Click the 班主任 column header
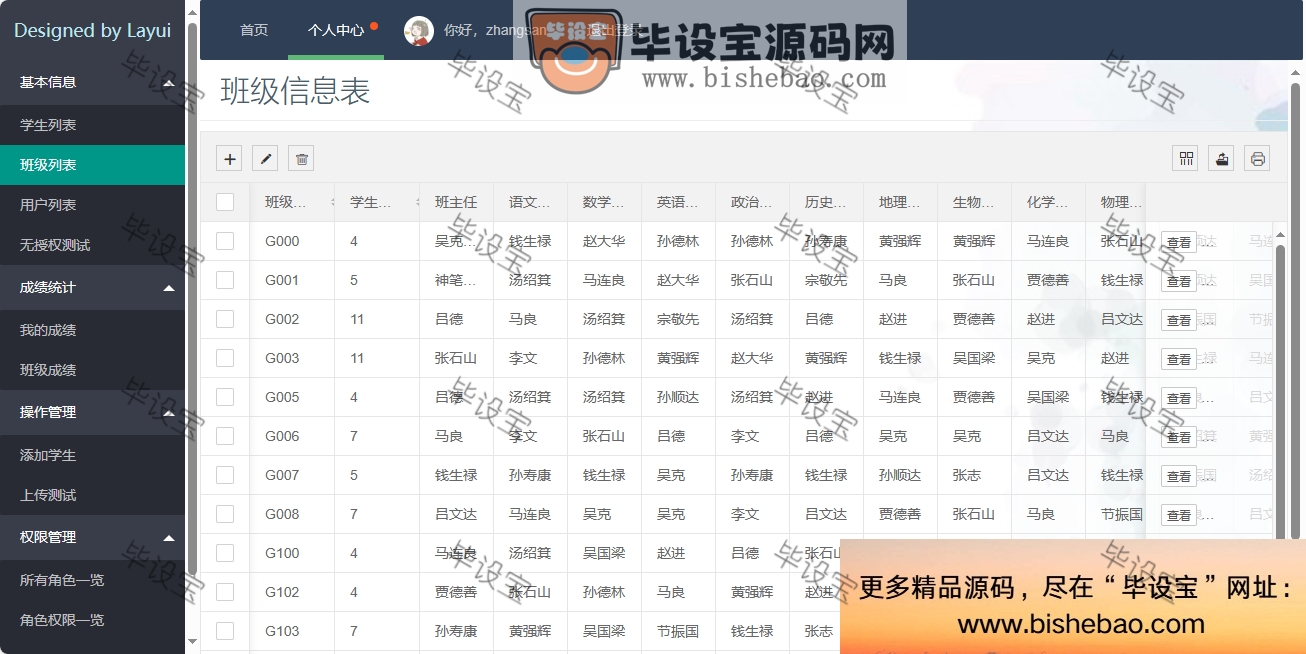The image size is (1306, 654). pyautogui.click(x=456, y=202)
